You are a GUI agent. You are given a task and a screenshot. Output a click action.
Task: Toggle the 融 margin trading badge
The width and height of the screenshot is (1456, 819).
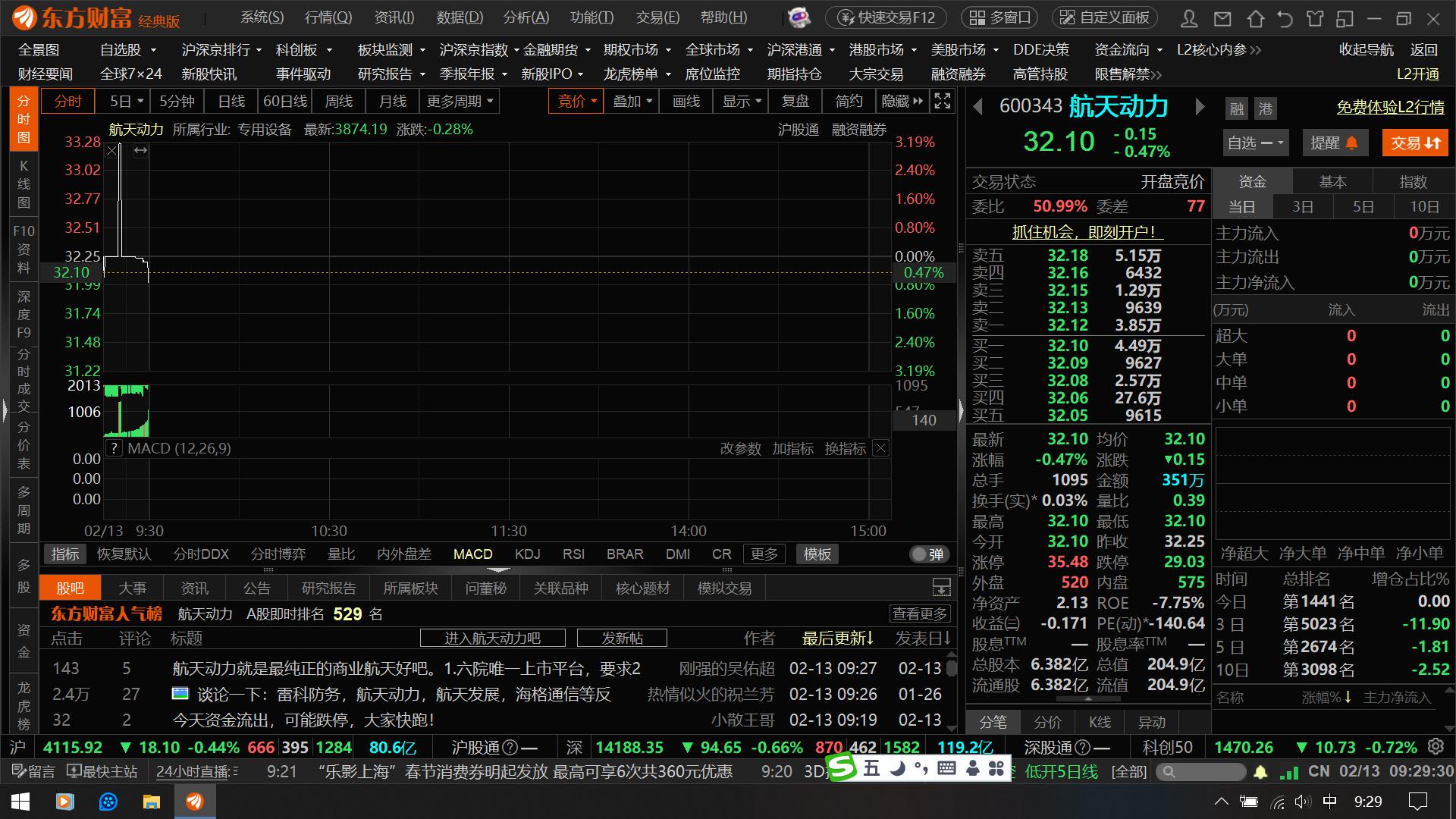tap(1237, 108)
